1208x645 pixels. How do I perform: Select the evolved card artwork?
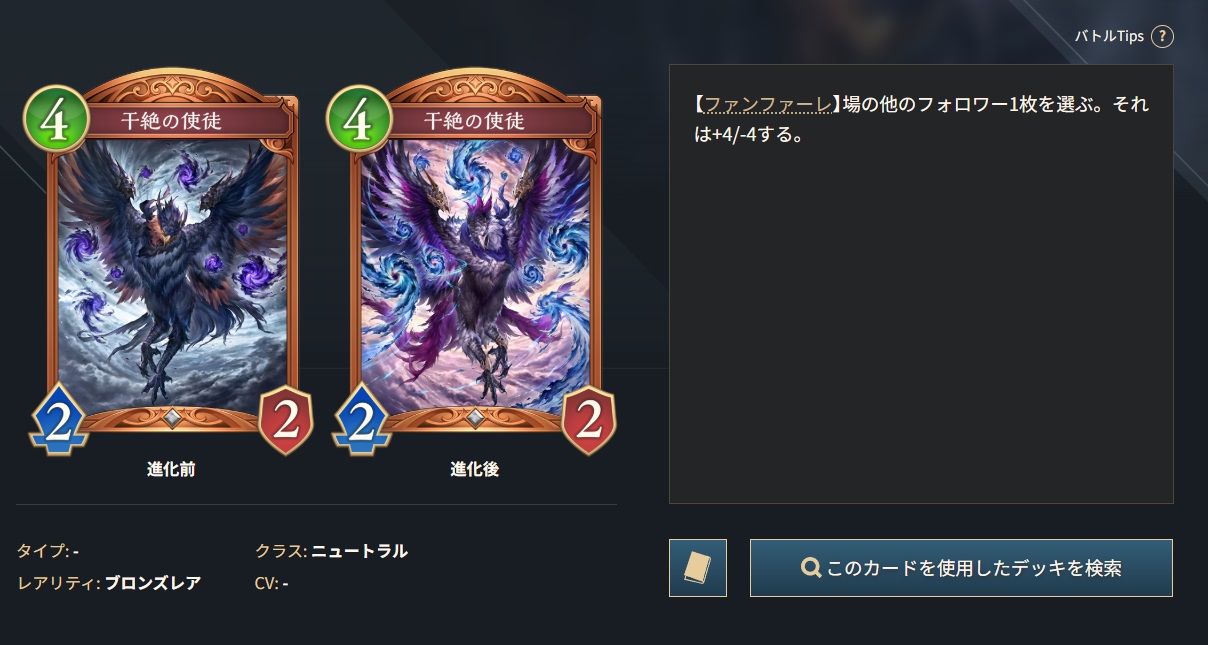476,275
